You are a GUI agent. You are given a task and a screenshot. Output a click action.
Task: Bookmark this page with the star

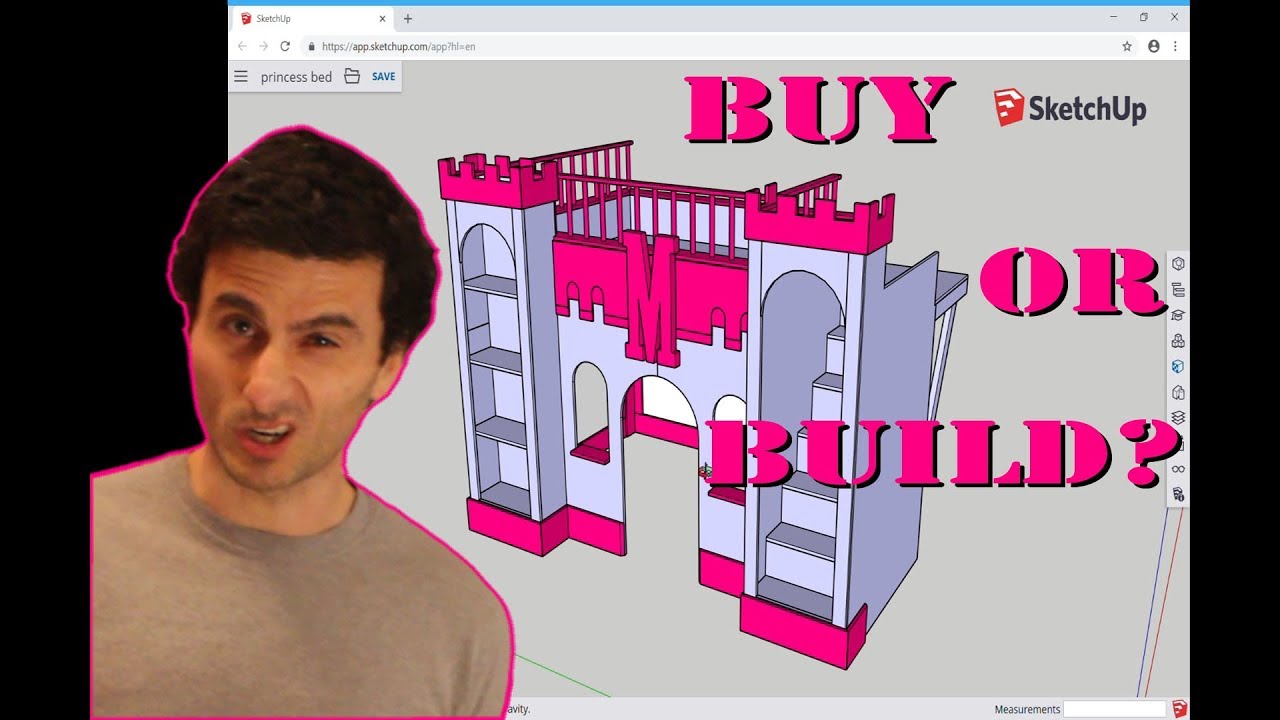1127,46
